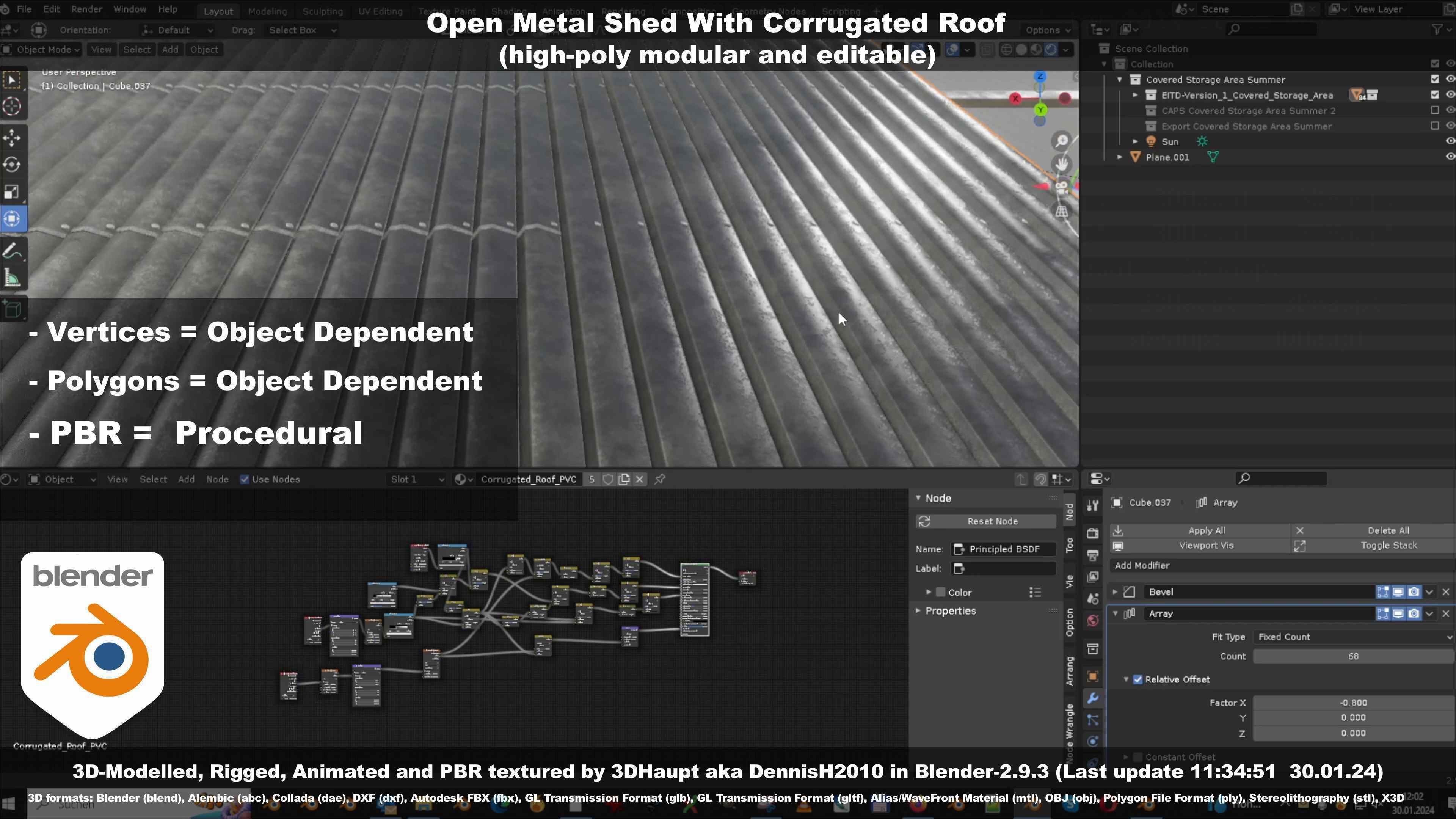Select the Select Box tool in the toolbar

tap(12, 80)
